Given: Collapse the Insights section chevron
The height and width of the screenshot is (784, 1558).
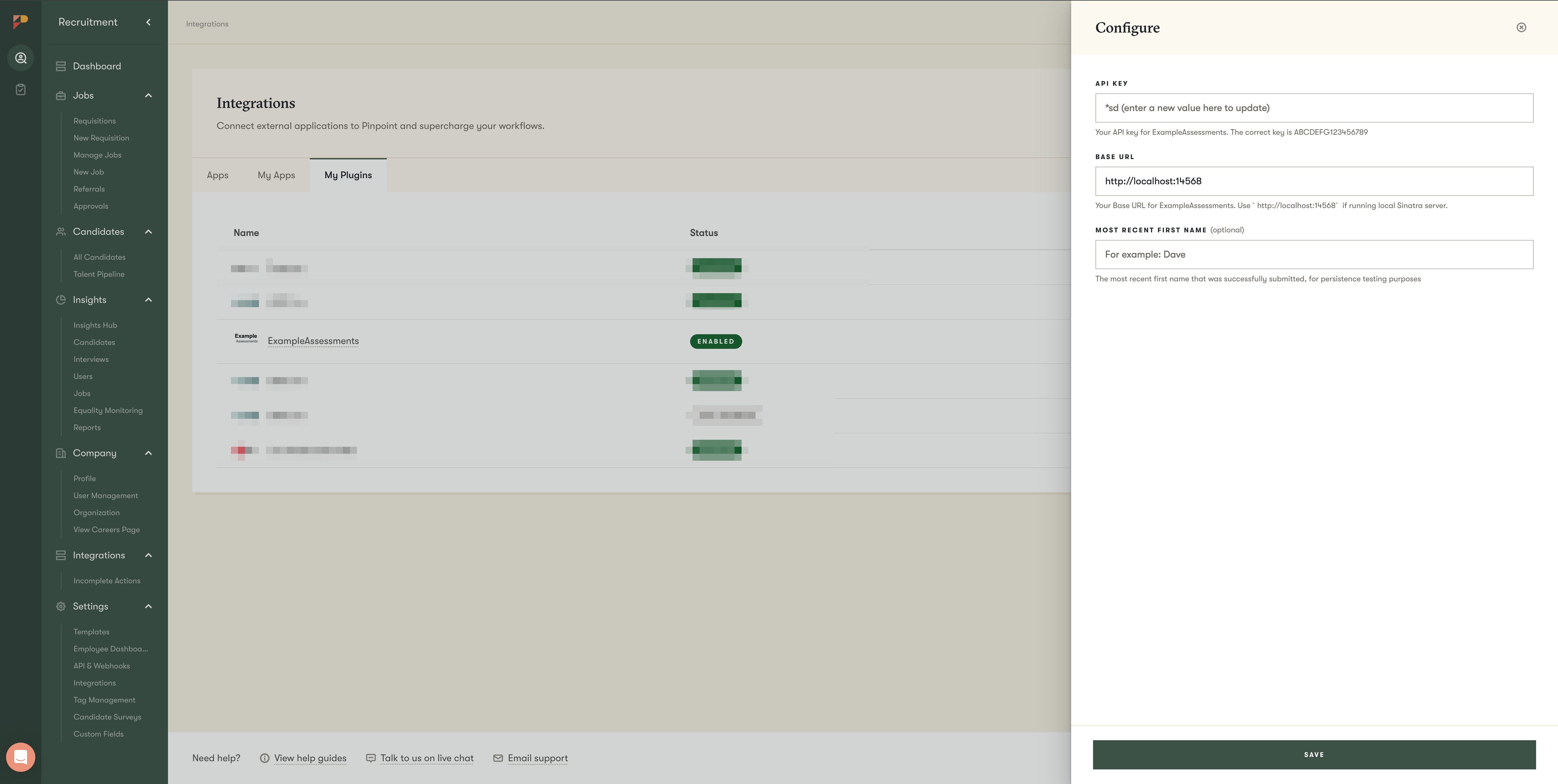Looking at the screenshot, I should (x=148, y=300).
